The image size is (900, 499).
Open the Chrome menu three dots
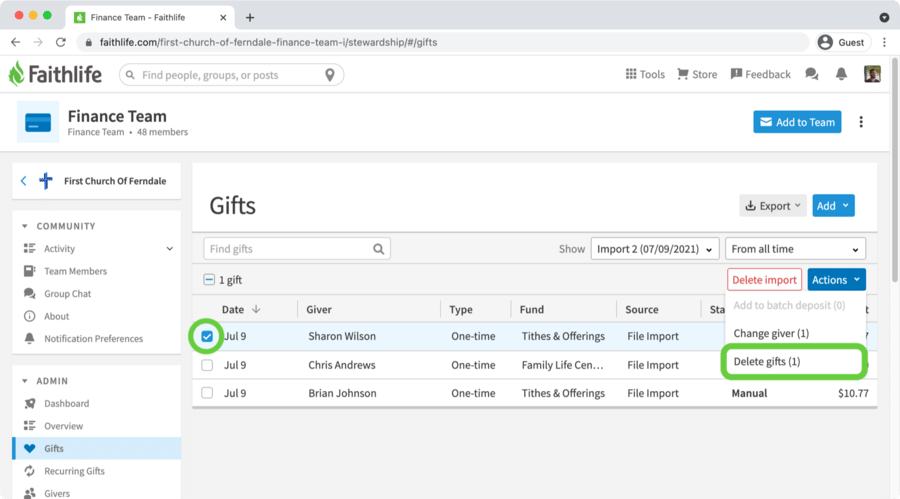pos(885,42)
